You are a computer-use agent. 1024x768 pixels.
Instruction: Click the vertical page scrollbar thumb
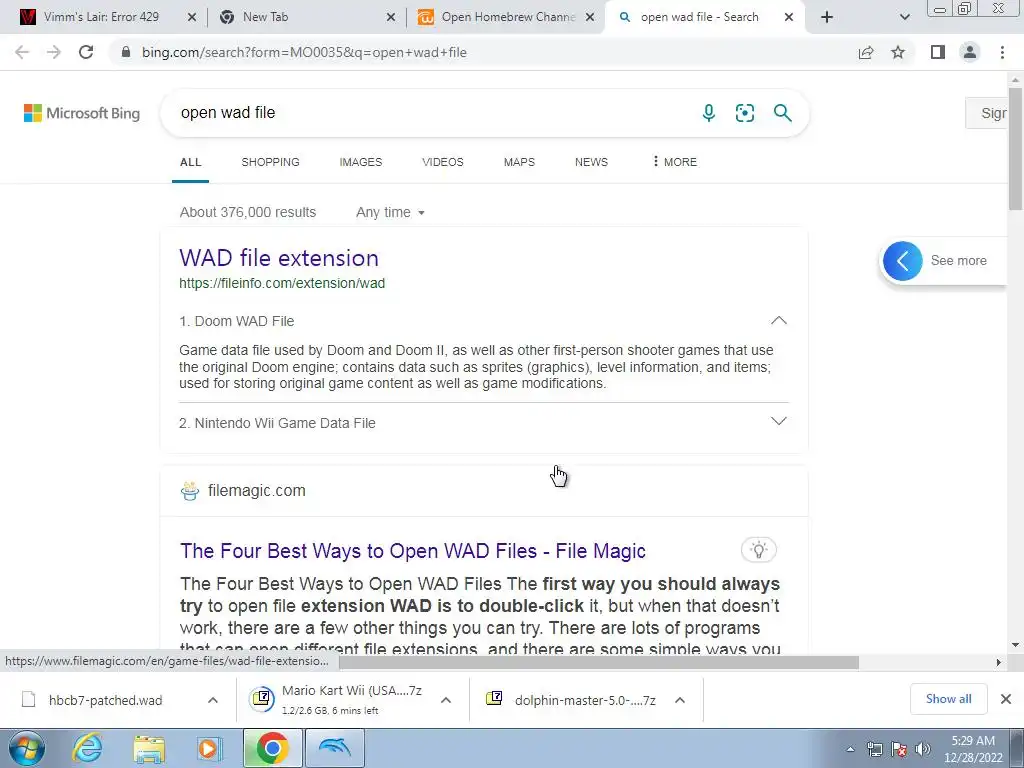point(1015,147)
